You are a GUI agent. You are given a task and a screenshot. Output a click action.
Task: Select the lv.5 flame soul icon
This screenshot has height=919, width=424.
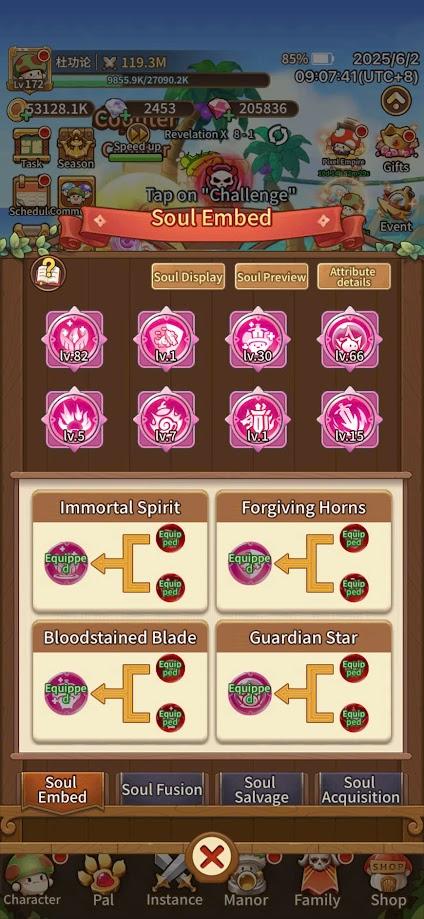coord(74,419)
